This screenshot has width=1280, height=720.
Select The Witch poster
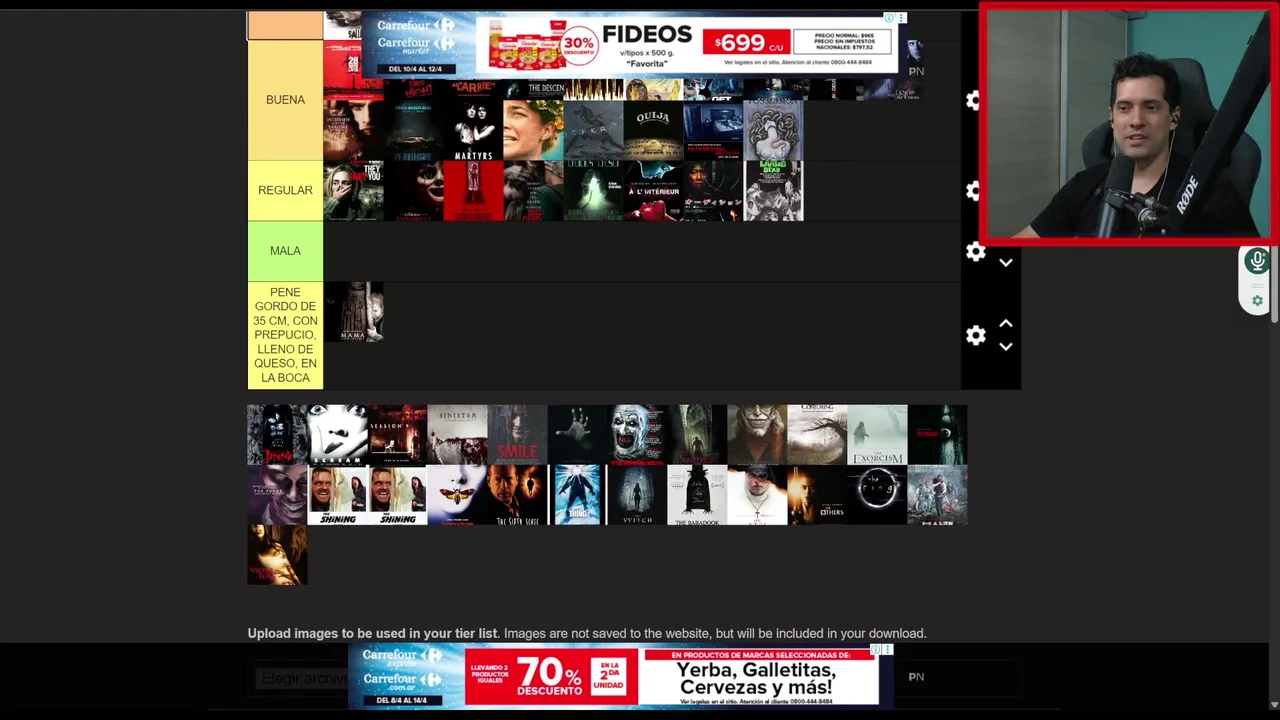coord(637,495)
